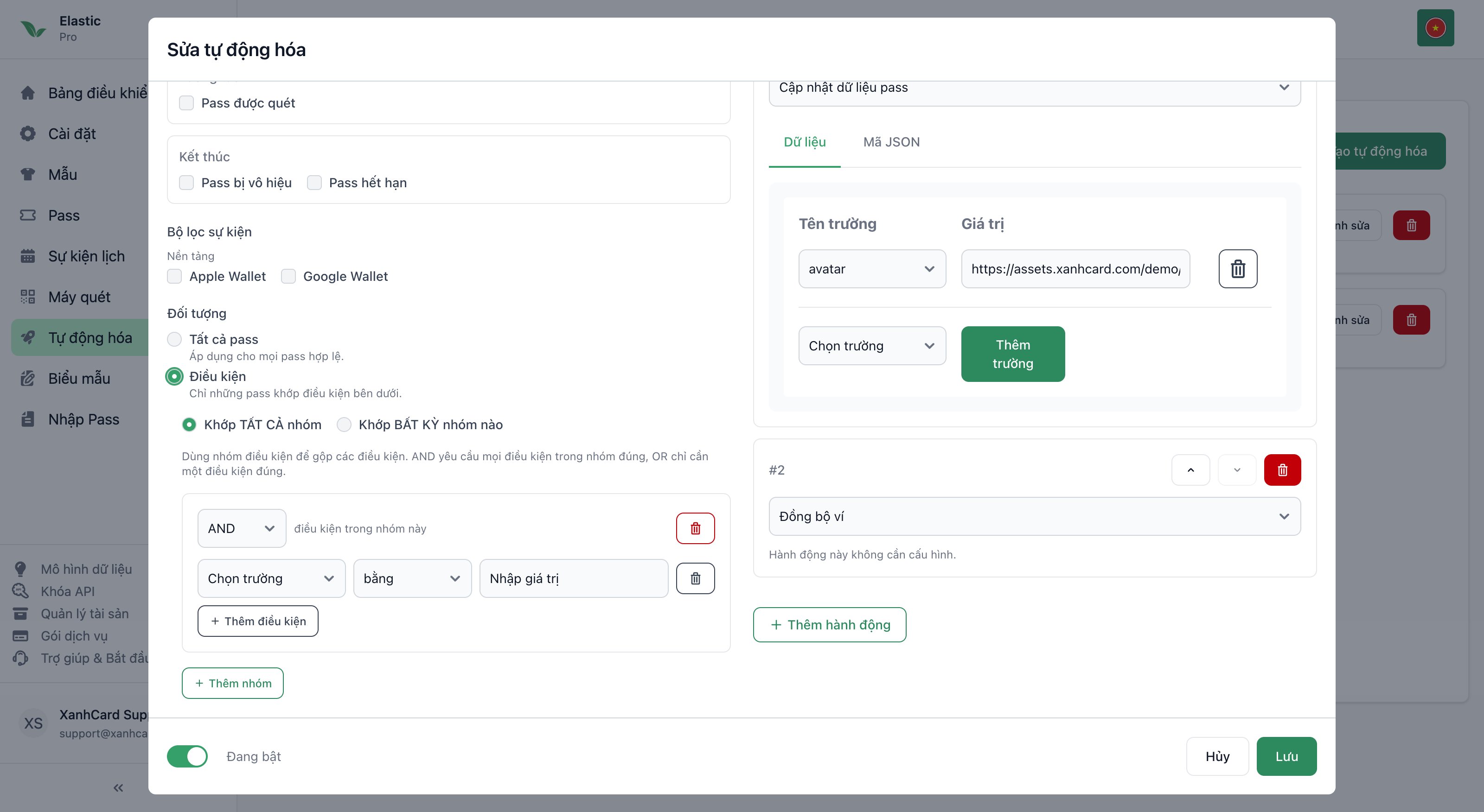Move action #2 up

[1190, 470]
